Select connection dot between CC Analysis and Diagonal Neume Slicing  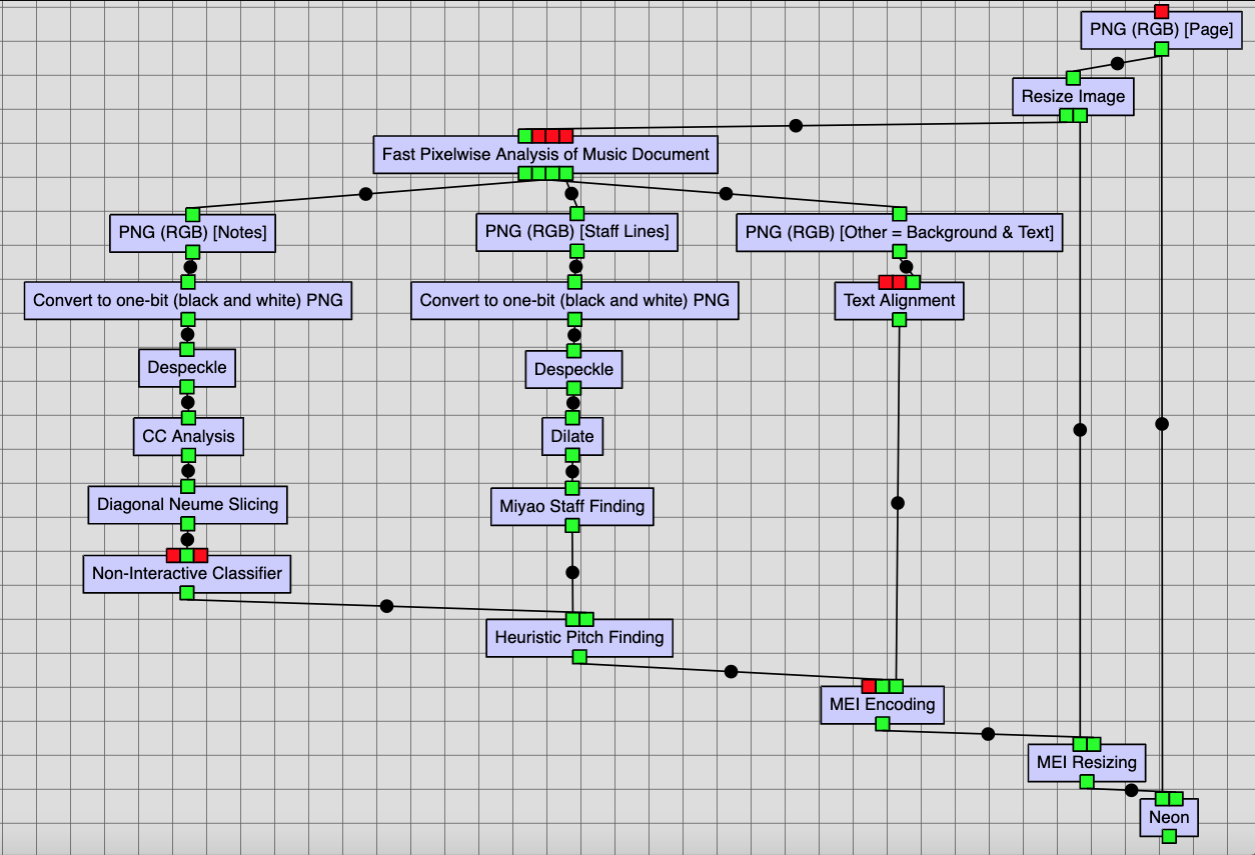[x=188, y=470]
